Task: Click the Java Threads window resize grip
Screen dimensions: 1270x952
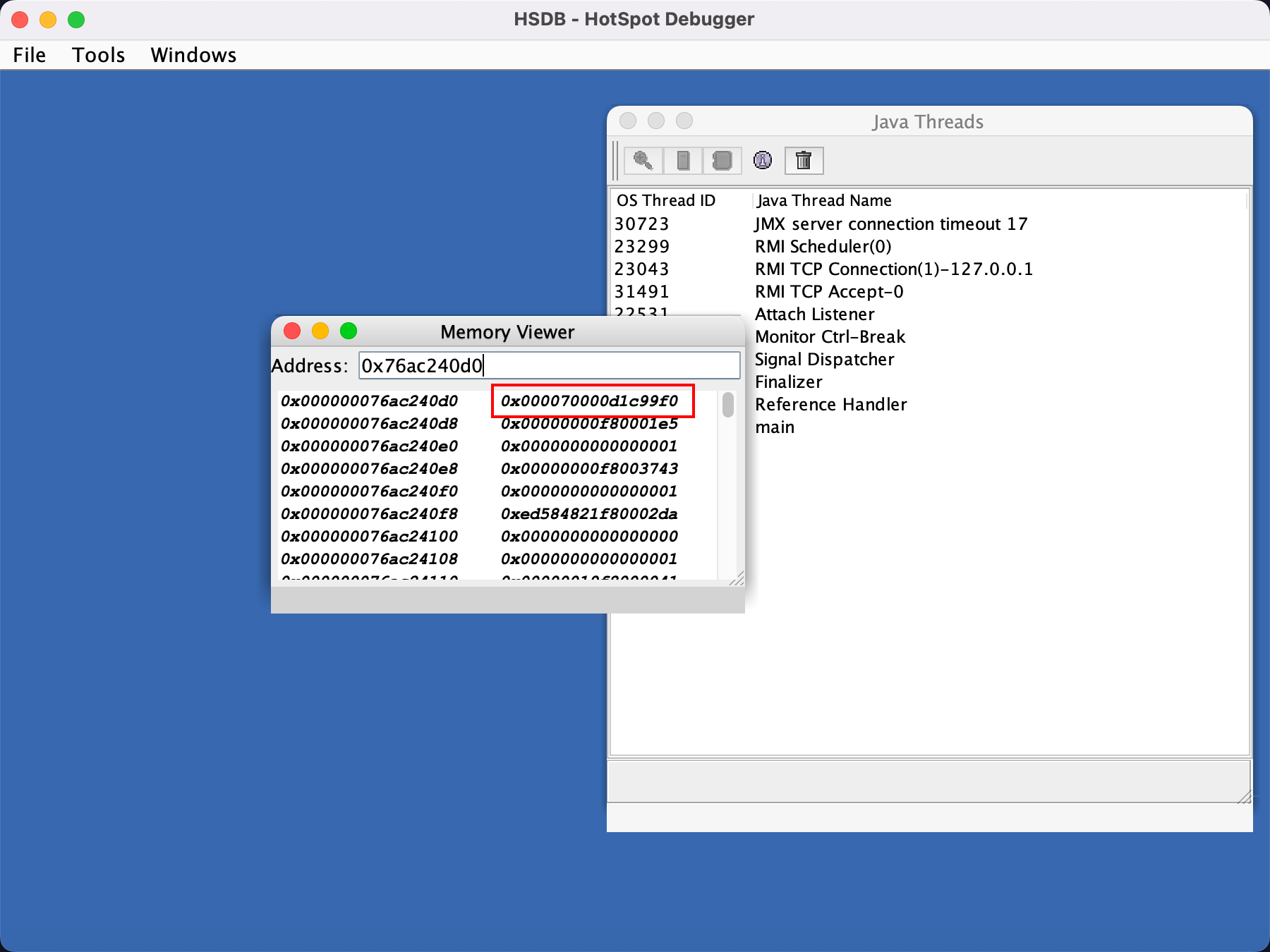Action: pyautogui.click(x=1245, y=796)
